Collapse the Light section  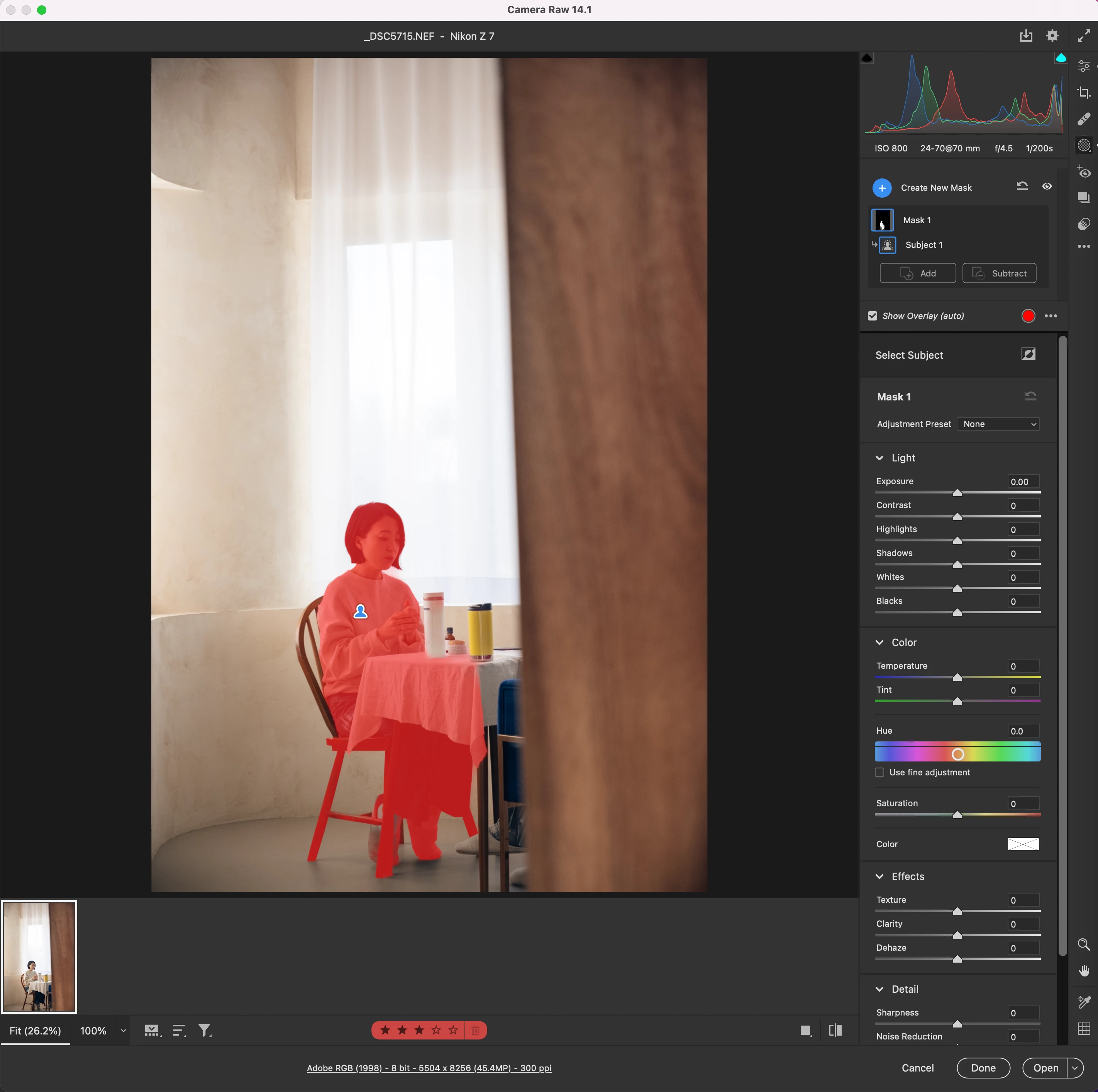(879, 458)
